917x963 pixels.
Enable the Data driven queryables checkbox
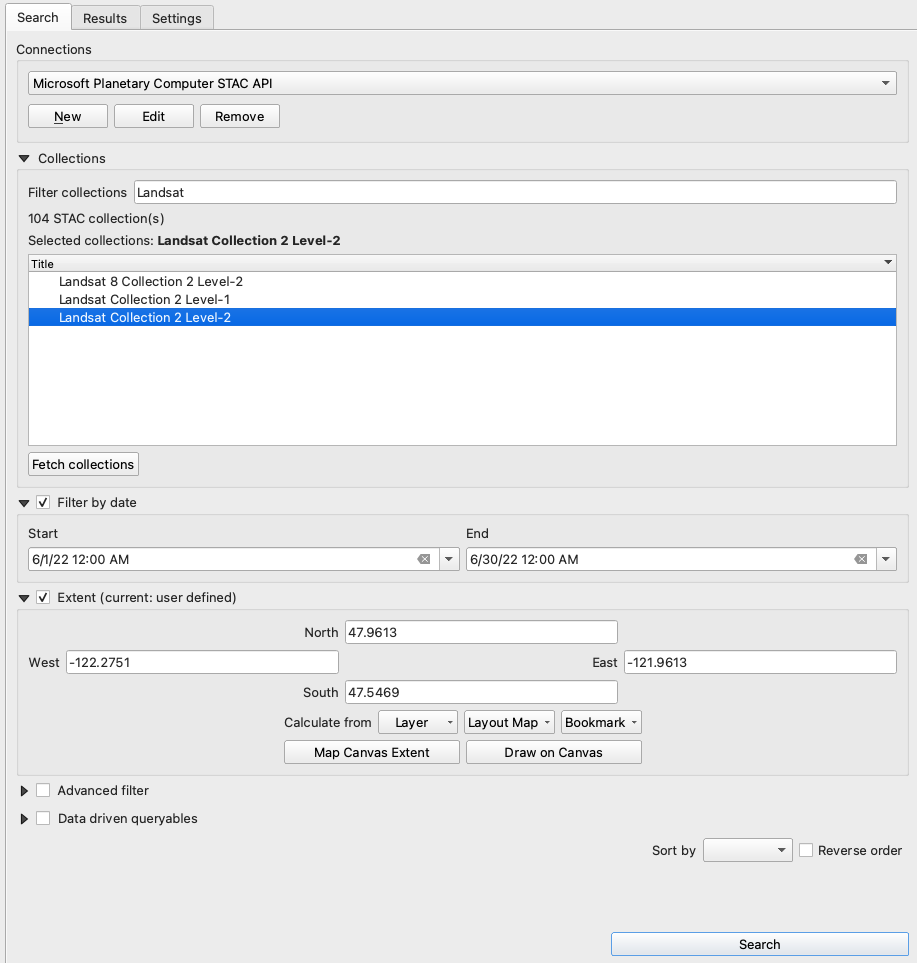click(x=43, y=818)
